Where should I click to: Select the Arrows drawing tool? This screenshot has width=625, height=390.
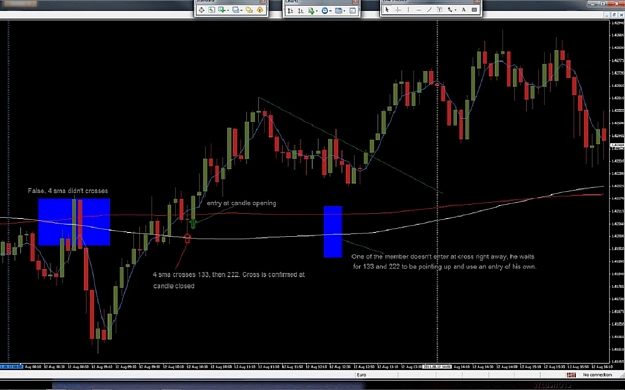pyautogui.click(x=450, y=10)
